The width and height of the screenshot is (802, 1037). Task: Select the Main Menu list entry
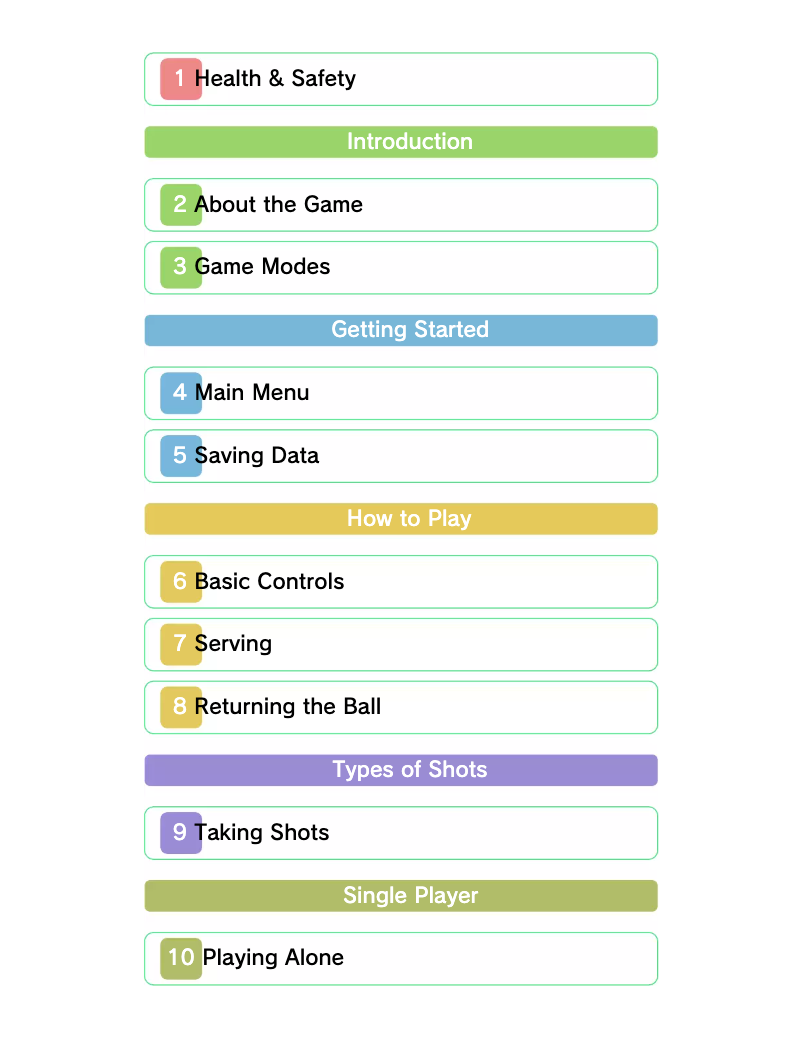[x=400, y=393]
